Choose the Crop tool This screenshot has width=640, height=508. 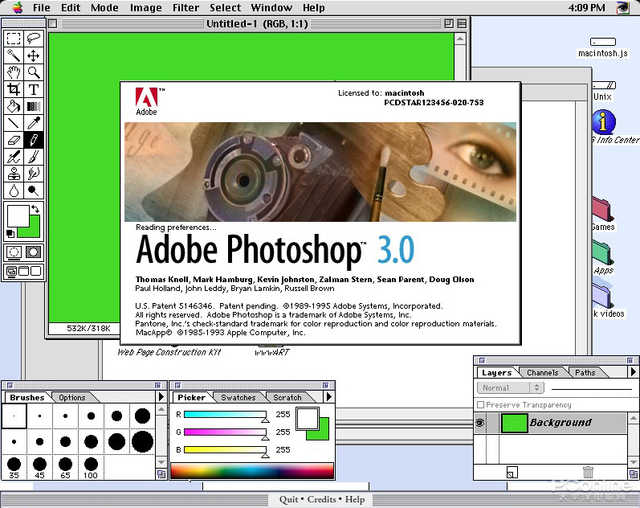pyautogui.click(x=13, y=89)
